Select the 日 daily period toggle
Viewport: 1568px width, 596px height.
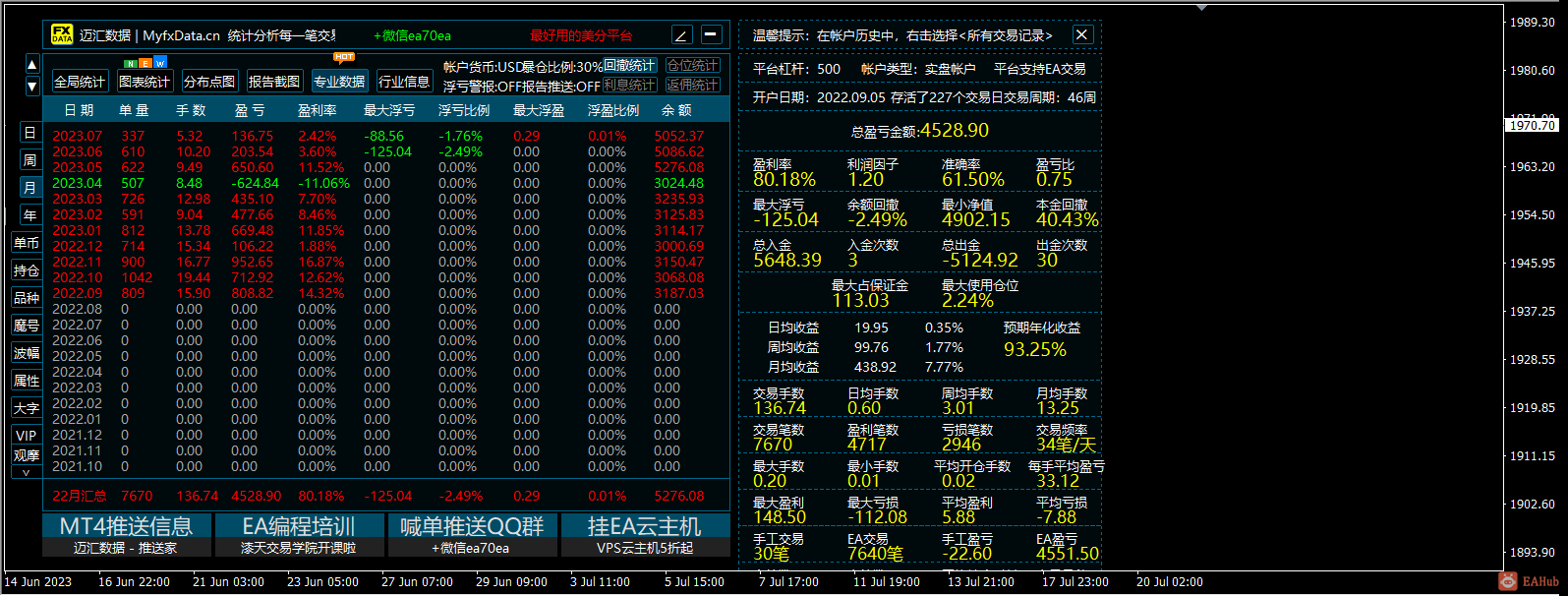(29, 133)
